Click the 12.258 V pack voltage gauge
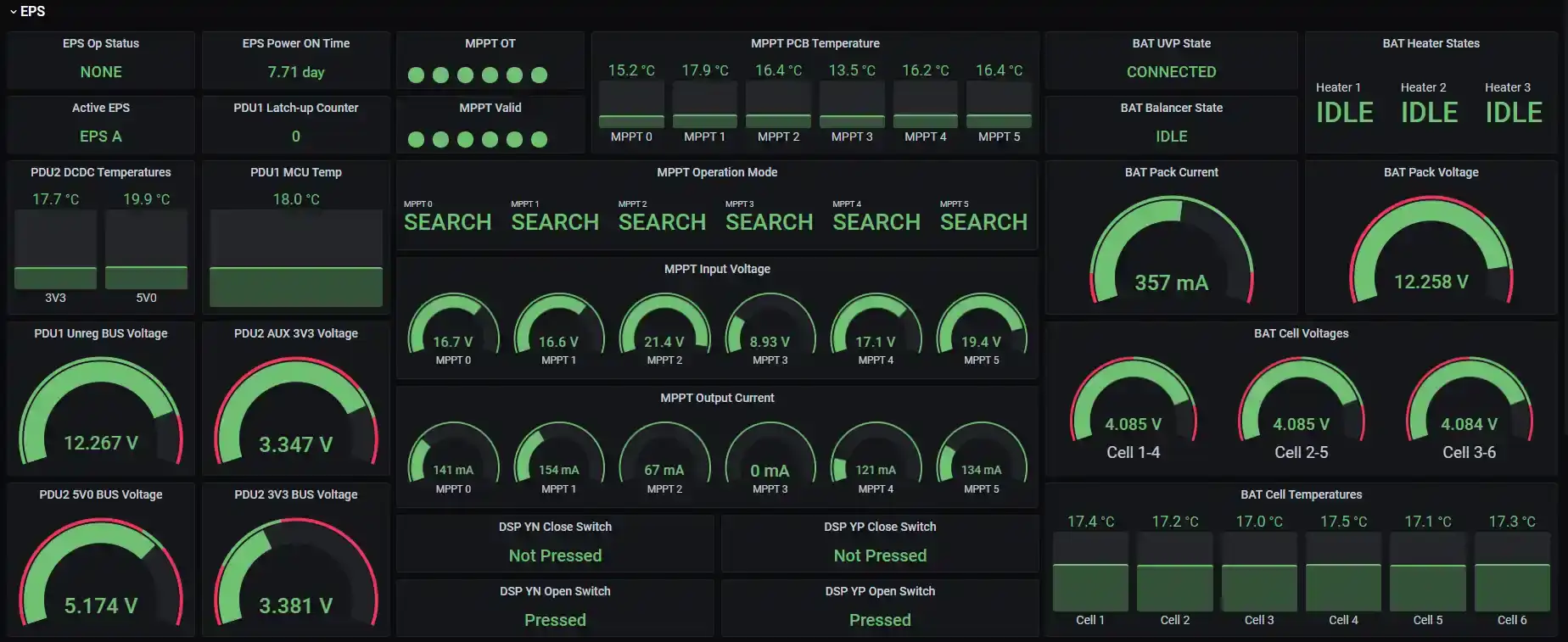The width and height of the screenshot is (1568, 642). tap(1431, 250)
